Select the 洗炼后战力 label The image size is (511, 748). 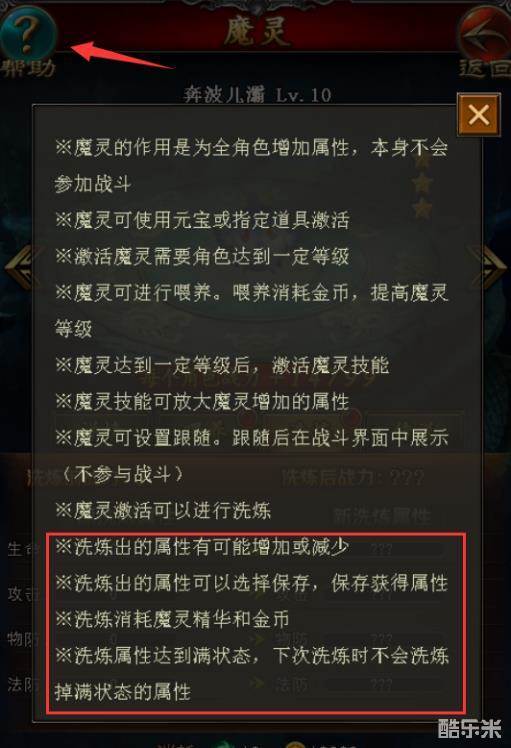point(353,477)
